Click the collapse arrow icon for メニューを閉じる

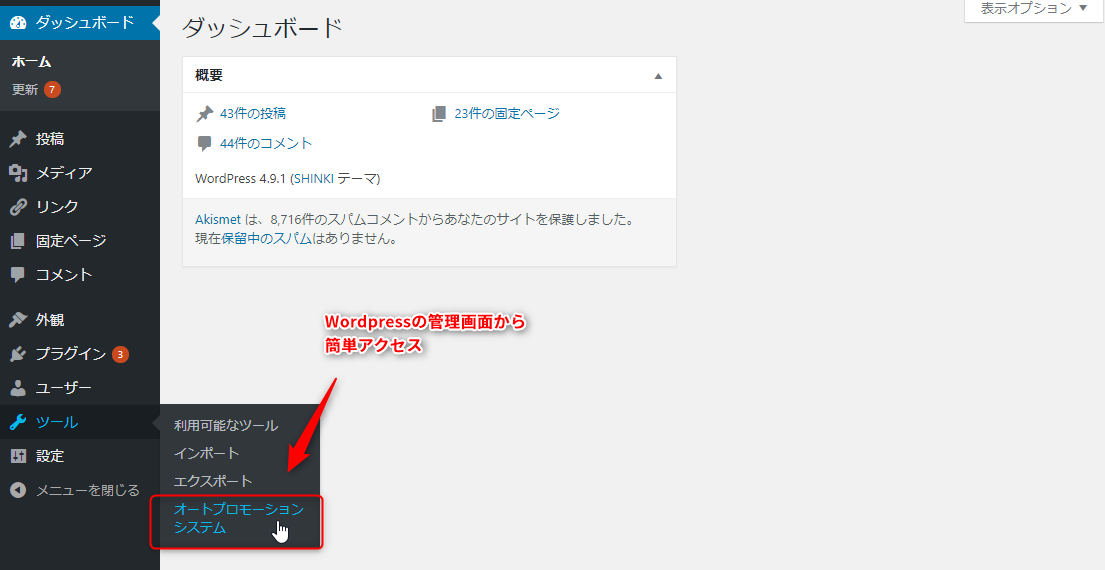[x=18, y=490]
